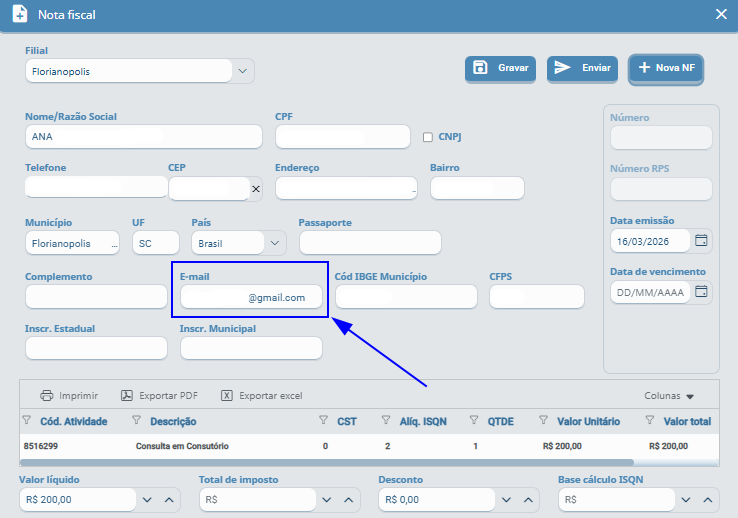
Task: Click the Imprimir printer icon
Action: (x=46, y=395)
